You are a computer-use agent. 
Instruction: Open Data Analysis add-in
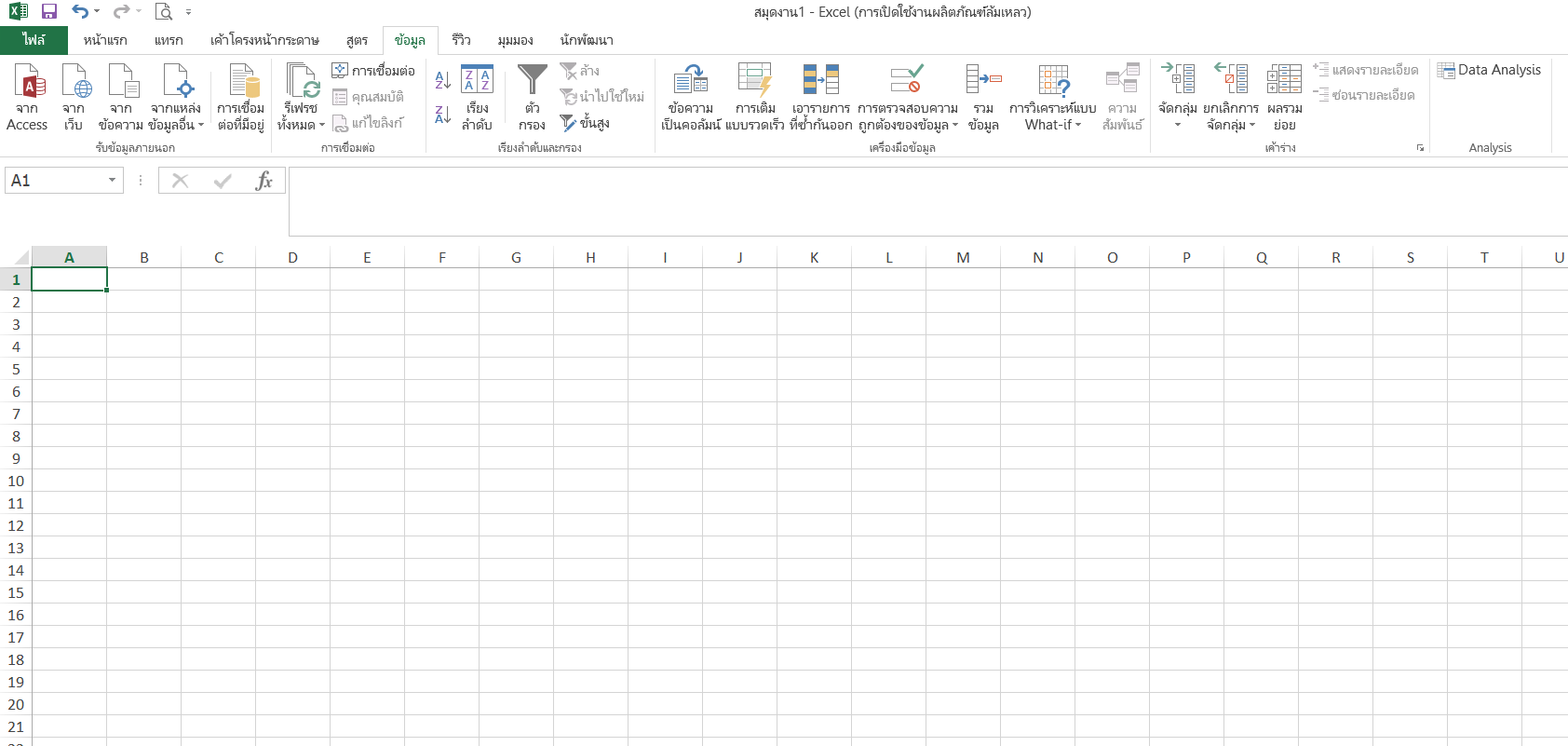tap(1489, 70)
